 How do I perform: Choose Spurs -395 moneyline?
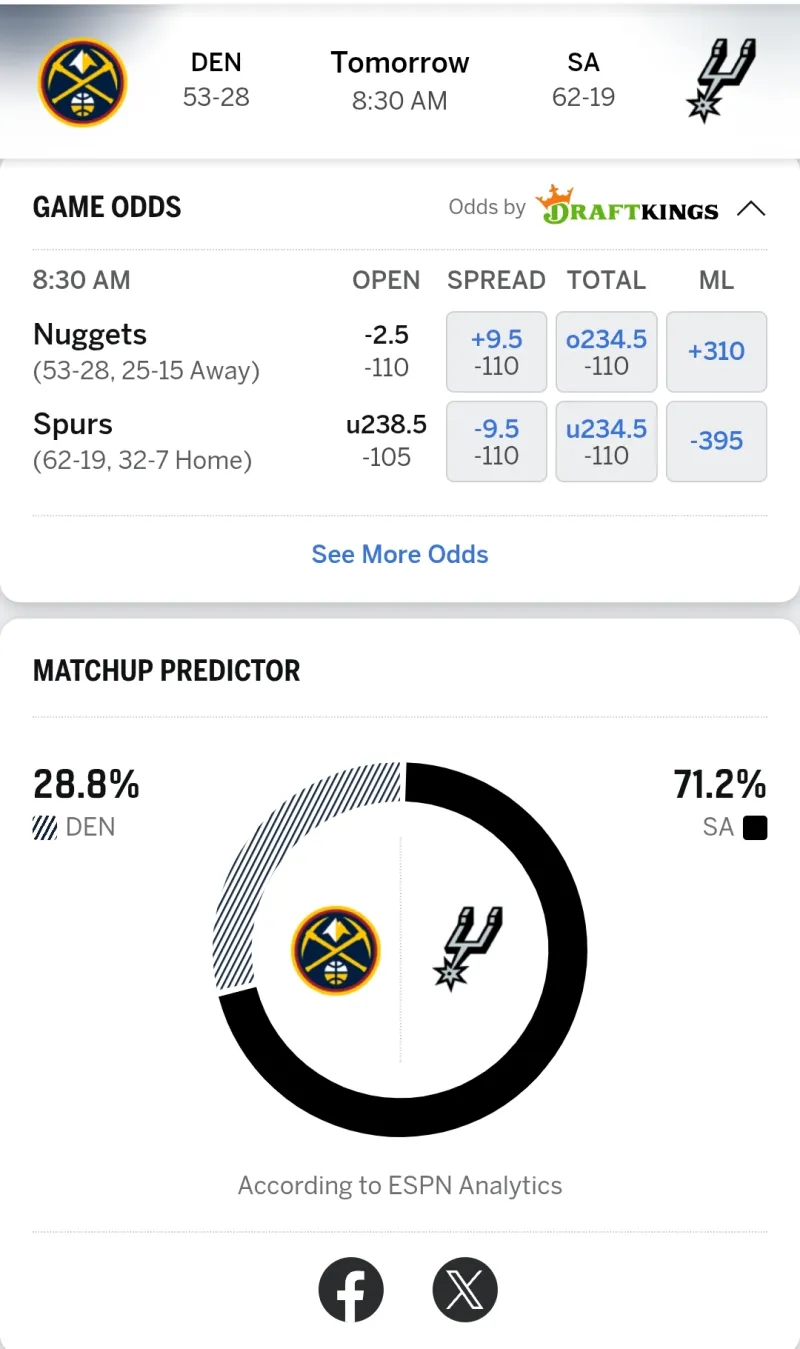[x=716, y=442]
